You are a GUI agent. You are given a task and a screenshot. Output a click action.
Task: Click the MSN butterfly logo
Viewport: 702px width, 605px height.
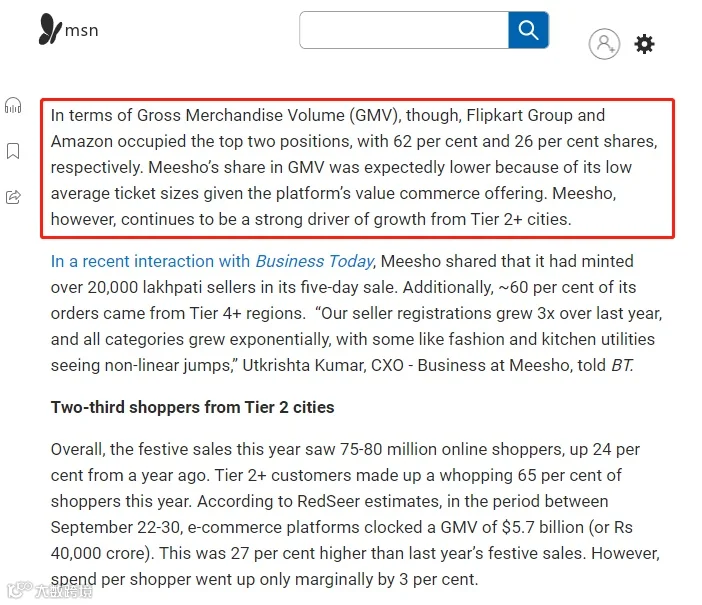pyautogui.click(x=50, y=29)
